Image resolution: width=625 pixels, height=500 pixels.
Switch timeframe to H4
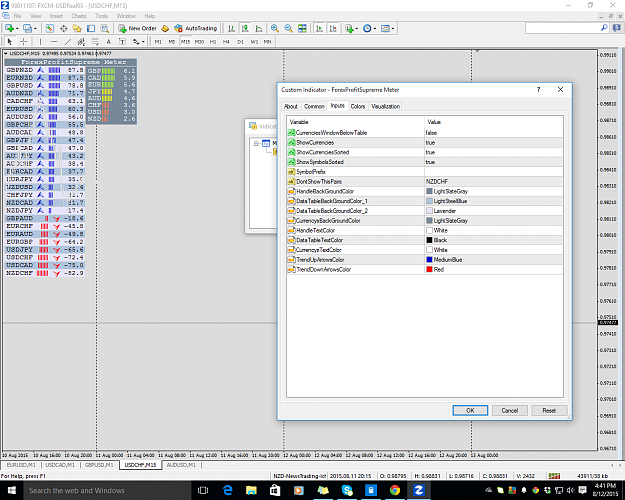point(226,41)
